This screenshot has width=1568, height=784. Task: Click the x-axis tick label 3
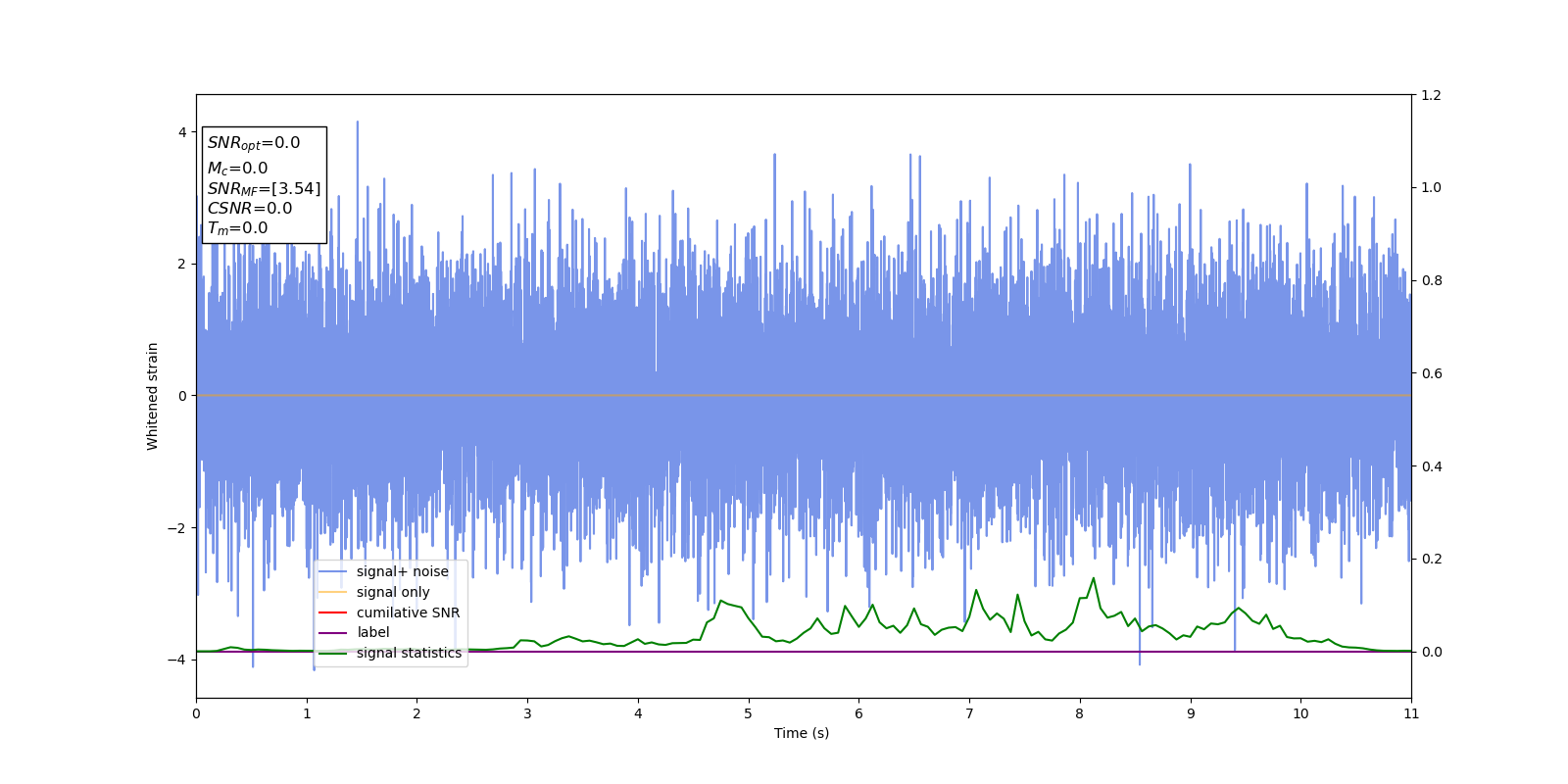tap(527, 713)
